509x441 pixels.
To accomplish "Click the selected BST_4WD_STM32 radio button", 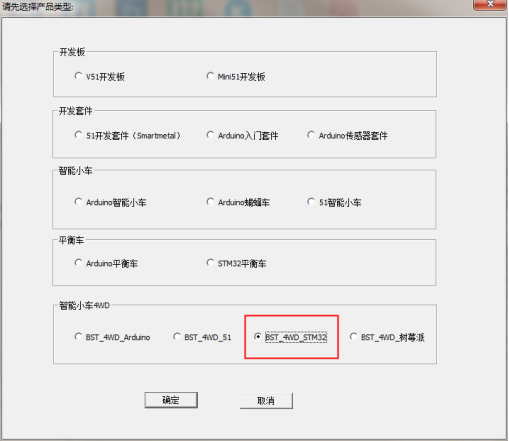I will pyautogui.click(x=257, y=337).
